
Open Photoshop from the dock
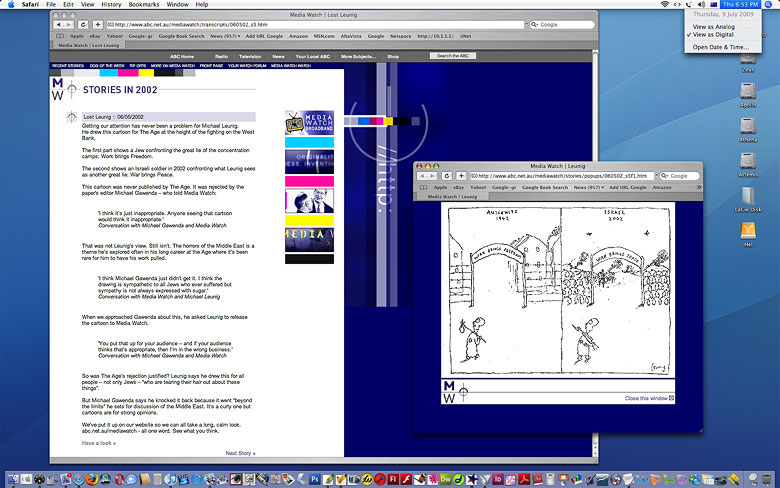tap(314, 479)
